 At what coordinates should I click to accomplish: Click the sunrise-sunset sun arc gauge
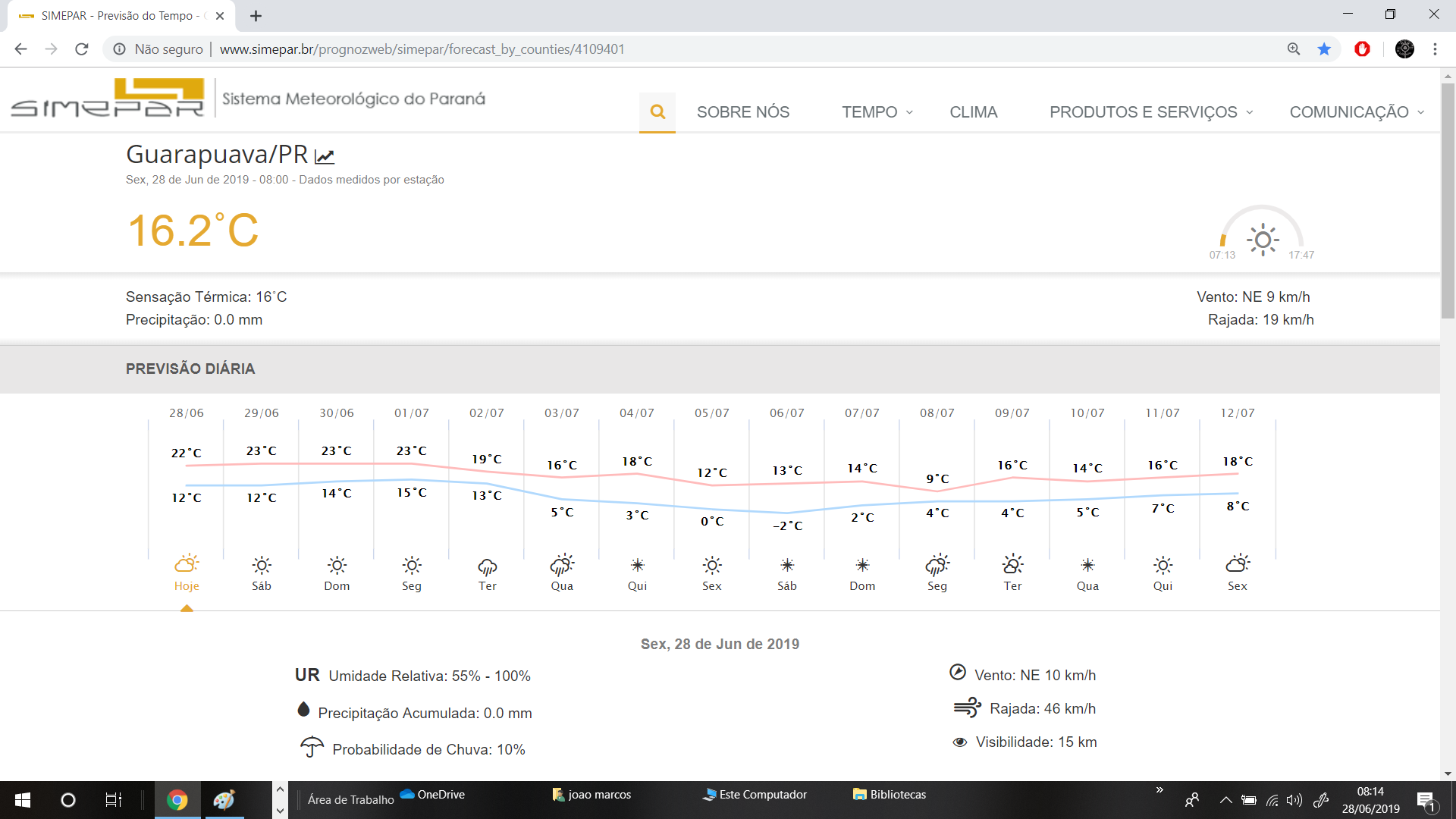[x=1262, y=233]
